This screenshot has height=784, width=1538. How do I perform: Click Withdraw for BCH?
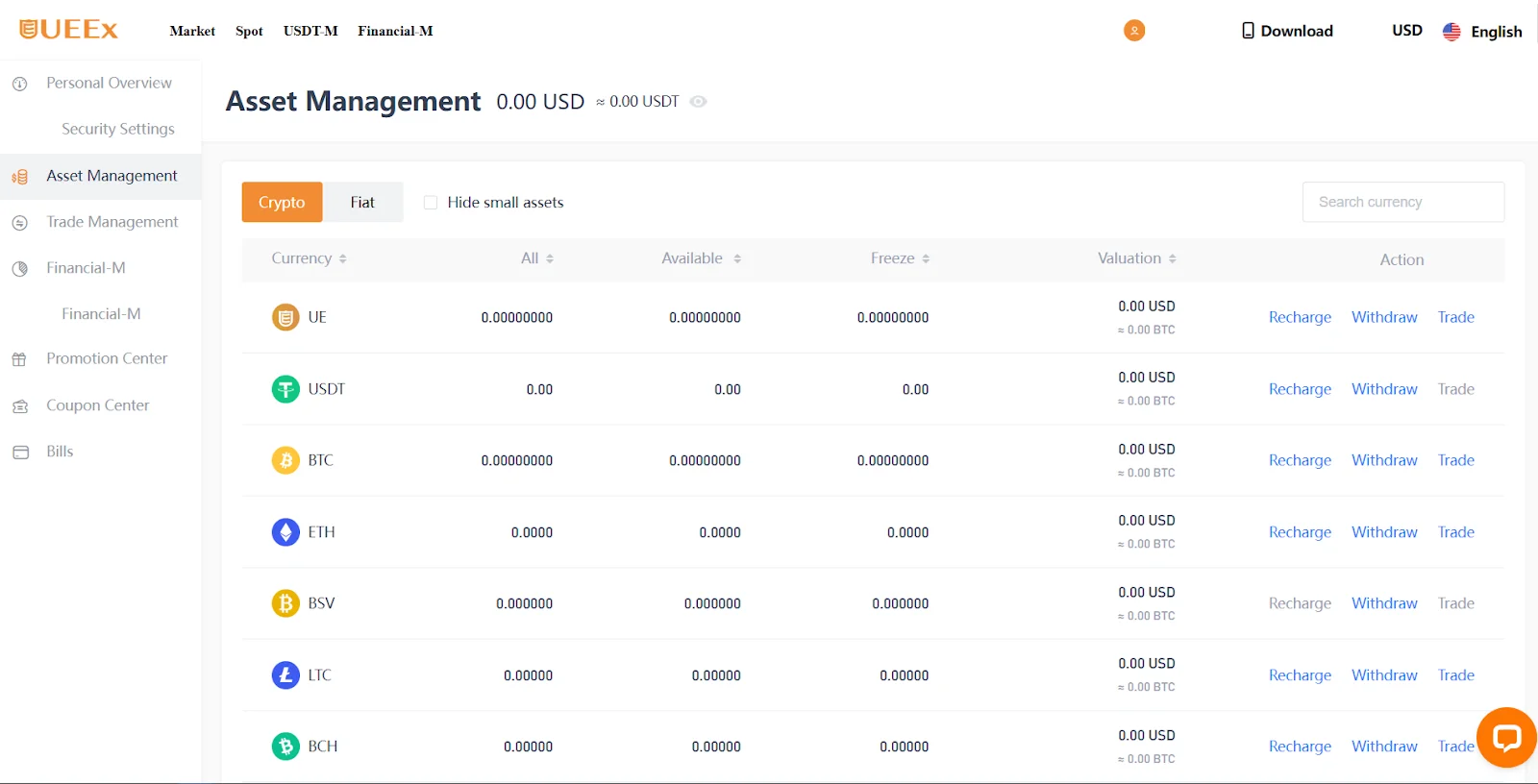coord(1384,747)
